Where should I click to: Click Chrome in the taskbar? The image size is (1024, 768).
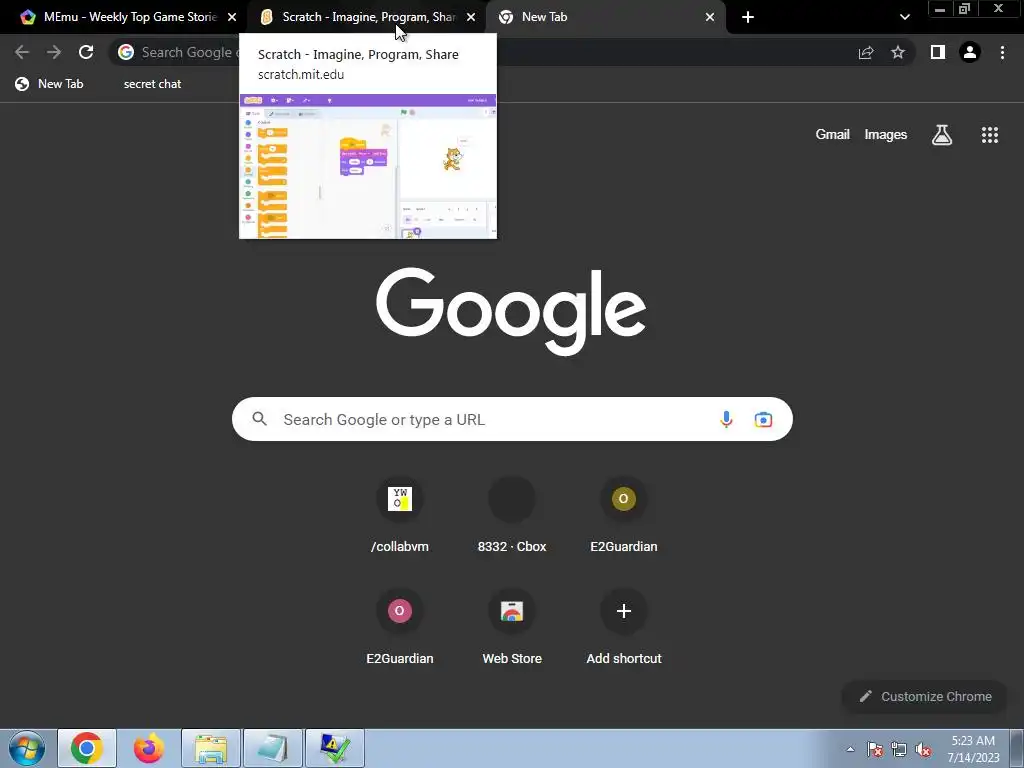[87, 748]
